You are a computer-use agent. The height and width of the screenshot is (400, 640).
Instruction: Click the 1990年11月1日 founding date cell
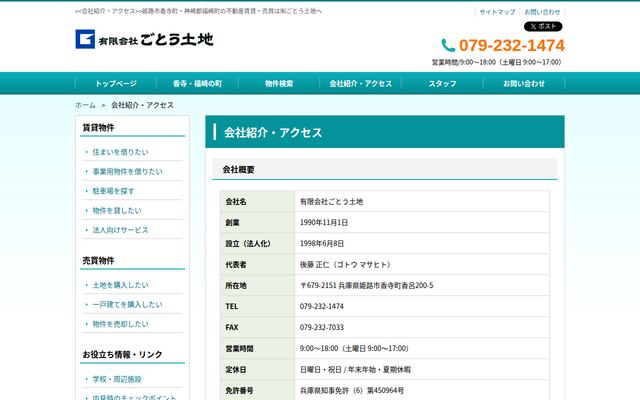tap(422, 222)
